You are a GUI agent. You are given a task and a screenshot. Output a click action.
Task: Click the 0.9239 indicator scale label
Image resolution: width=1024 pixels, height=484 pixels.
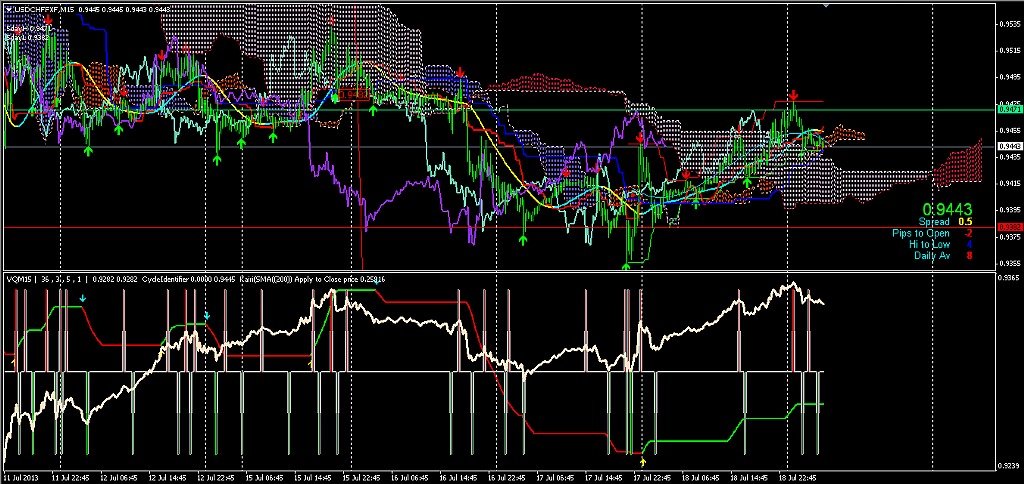[1008, 466]
